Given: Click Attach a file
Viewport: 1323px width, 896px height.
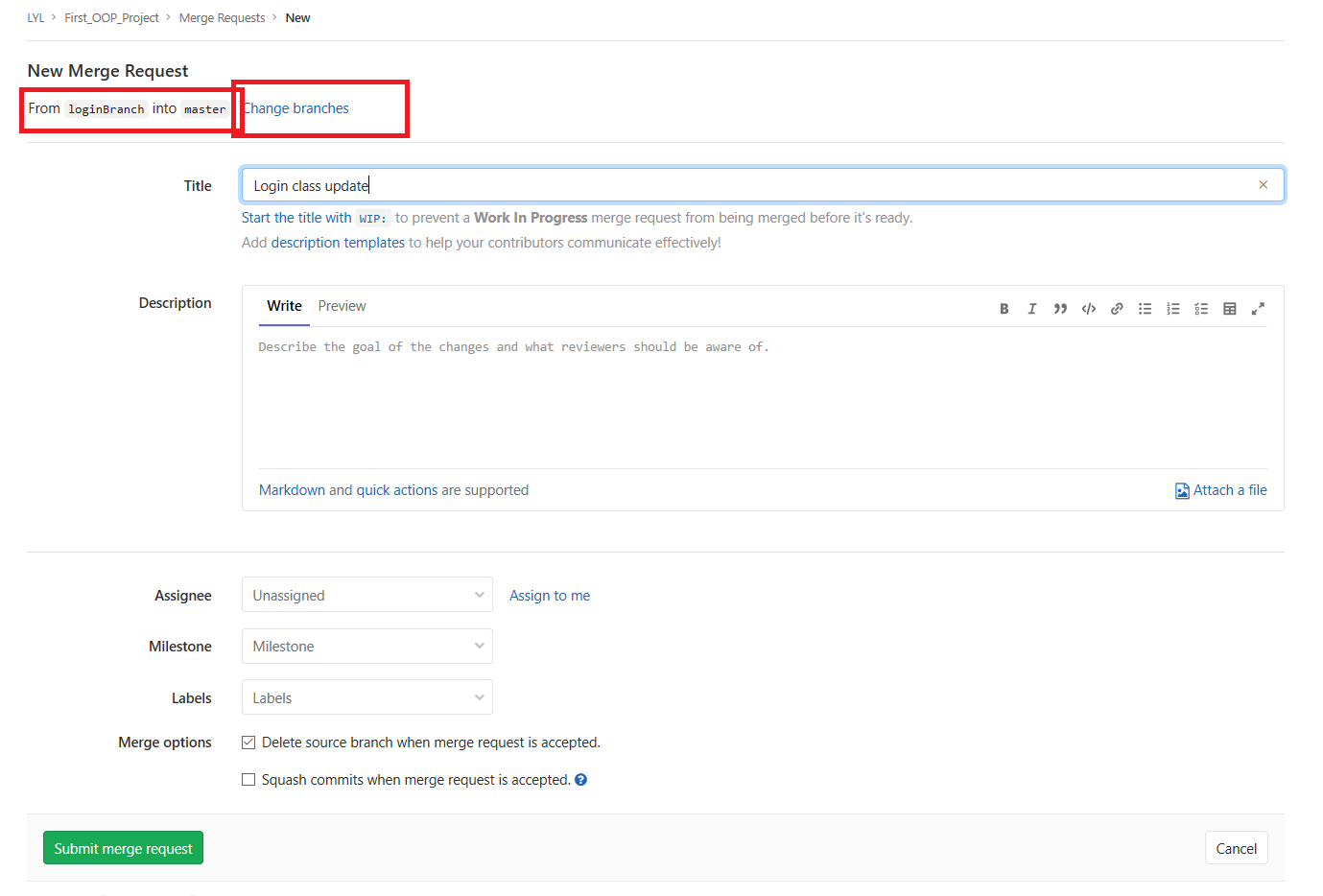Looking at the screenshot, I should 1221,490.
